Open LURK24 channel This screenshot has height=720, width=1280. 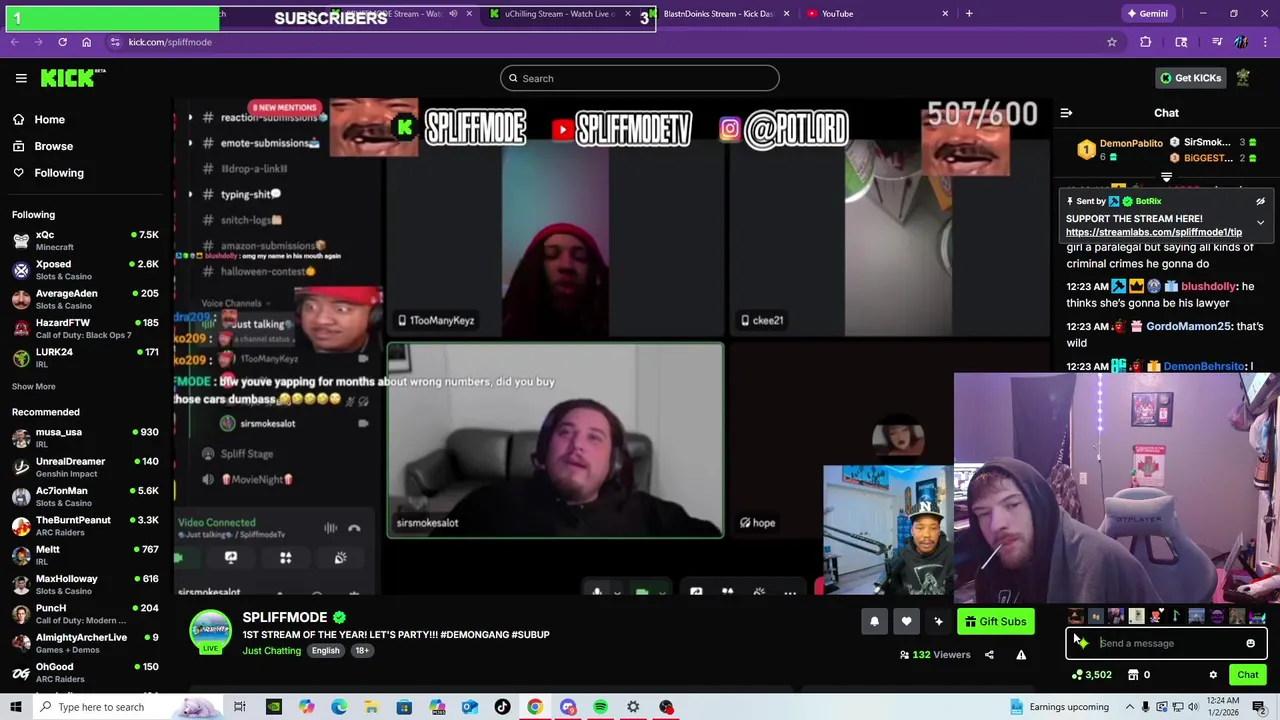click(85, 357)
